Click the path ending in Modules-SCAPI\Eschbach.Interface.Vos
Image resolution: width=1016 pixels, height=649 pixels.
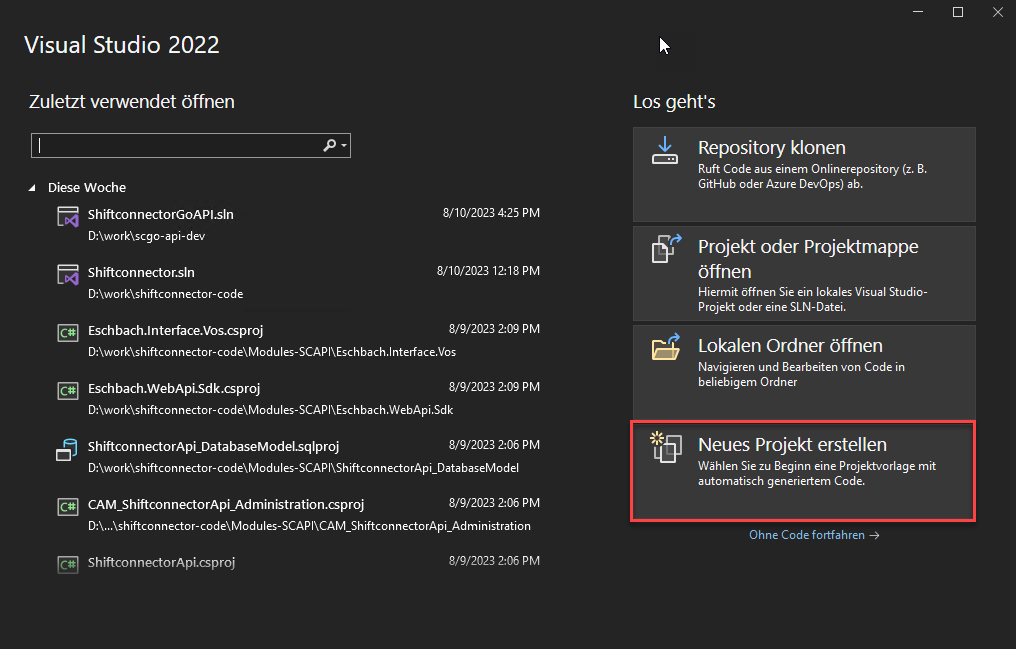pos(272,352)
